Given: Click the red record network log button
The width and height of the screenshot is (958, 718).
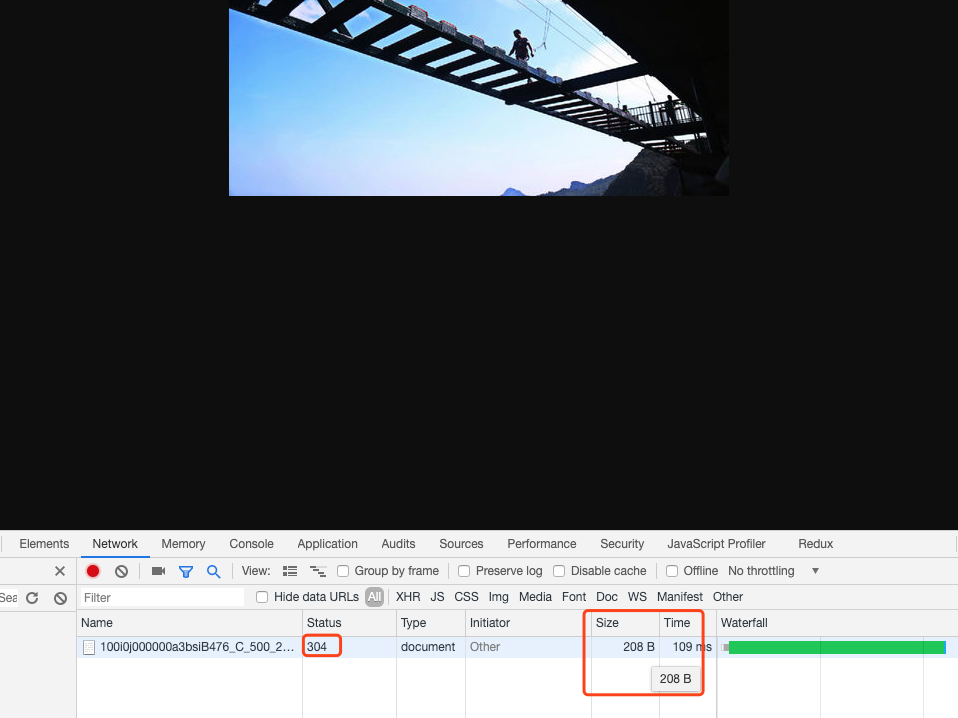Looking at the screenshot, I should click(x=93, y=571).
